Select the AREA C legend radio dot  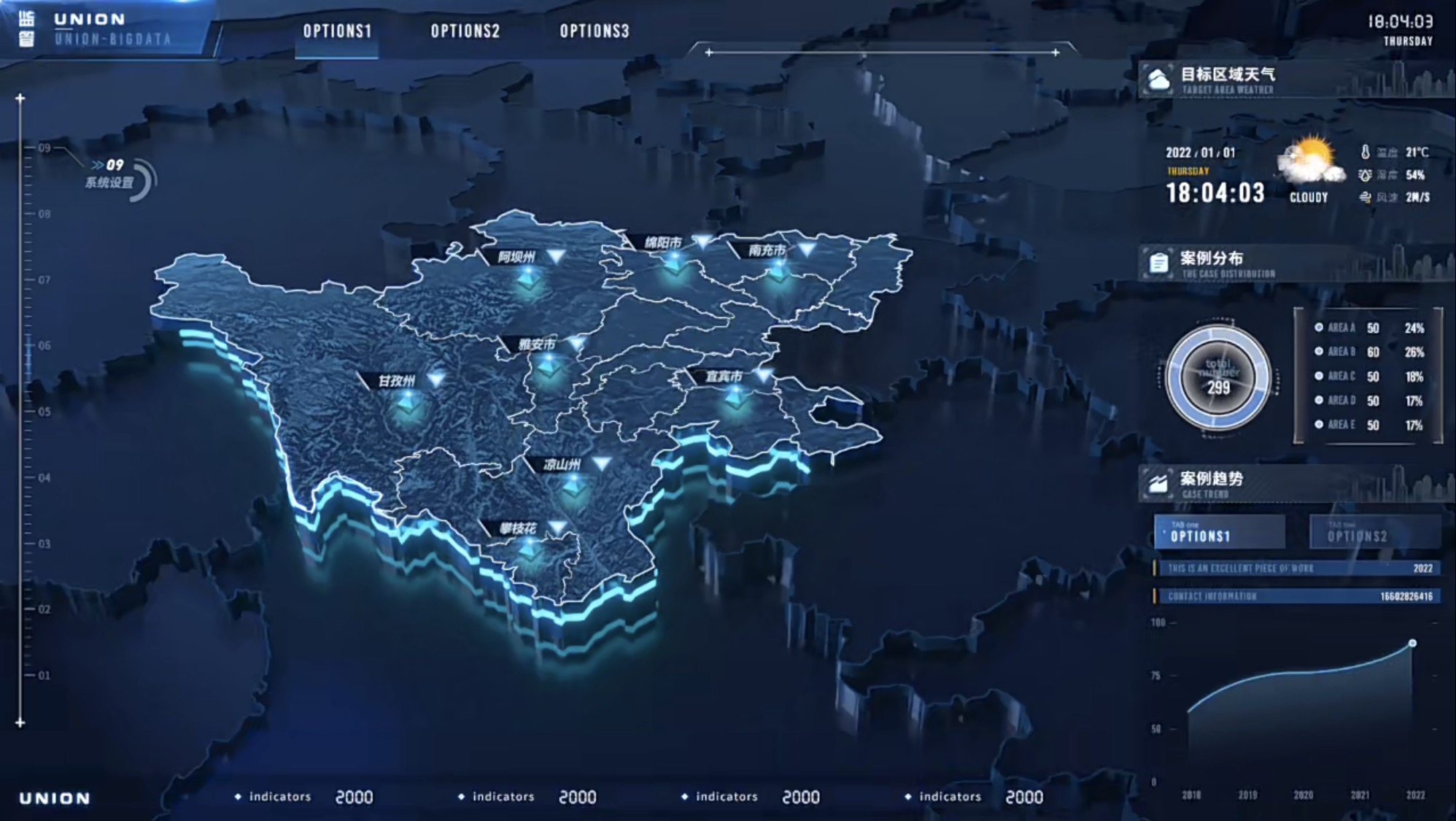1319,376
